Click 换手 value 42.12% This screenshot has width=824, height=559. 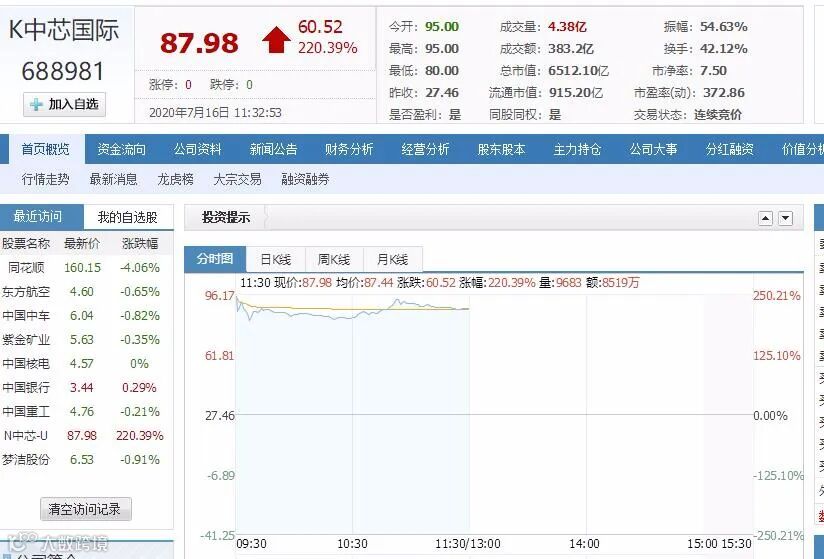tap(724, 48)
